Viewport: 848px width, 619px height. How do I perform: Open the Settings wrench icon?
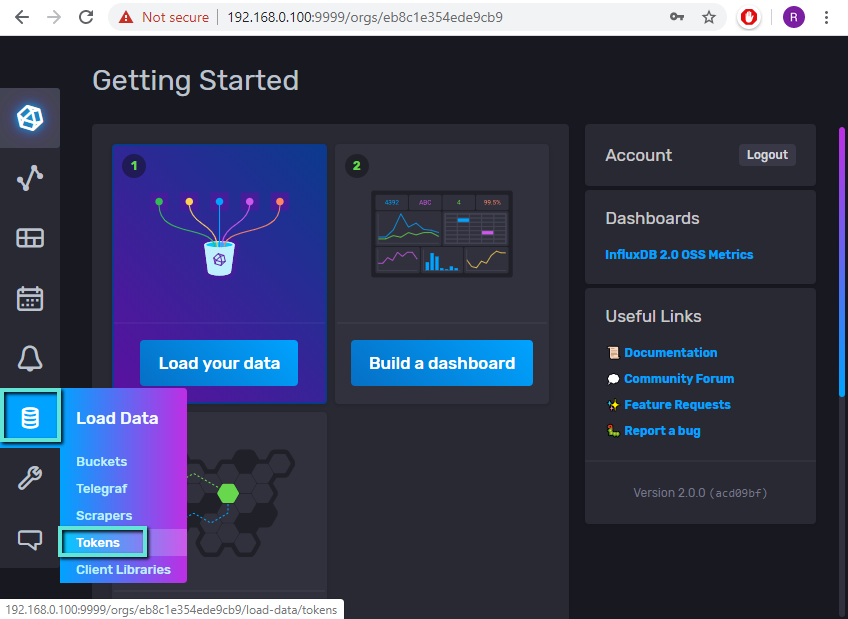coord(30,478)
